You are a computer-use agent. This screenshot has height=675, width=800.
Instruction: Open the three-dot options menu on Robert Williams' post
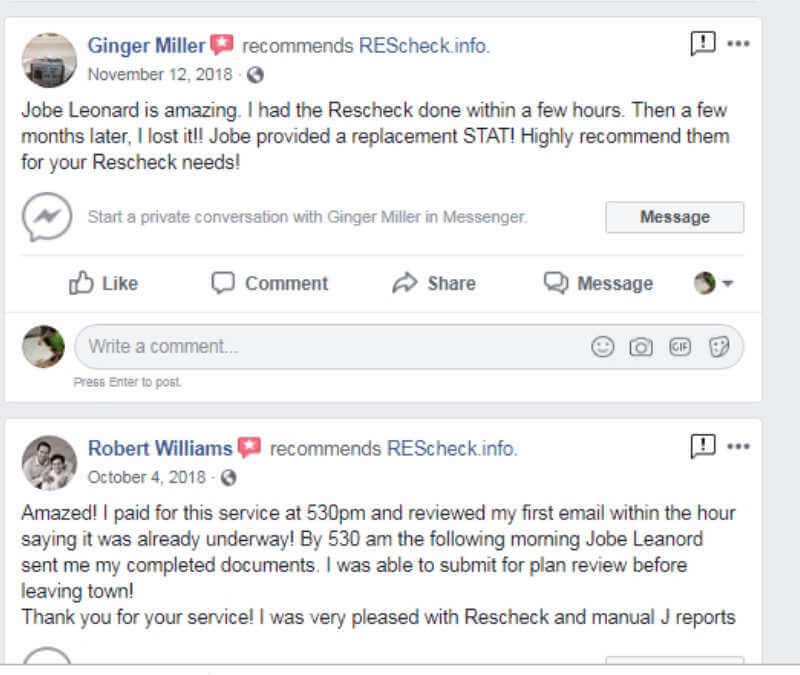(x=738, y=447)
